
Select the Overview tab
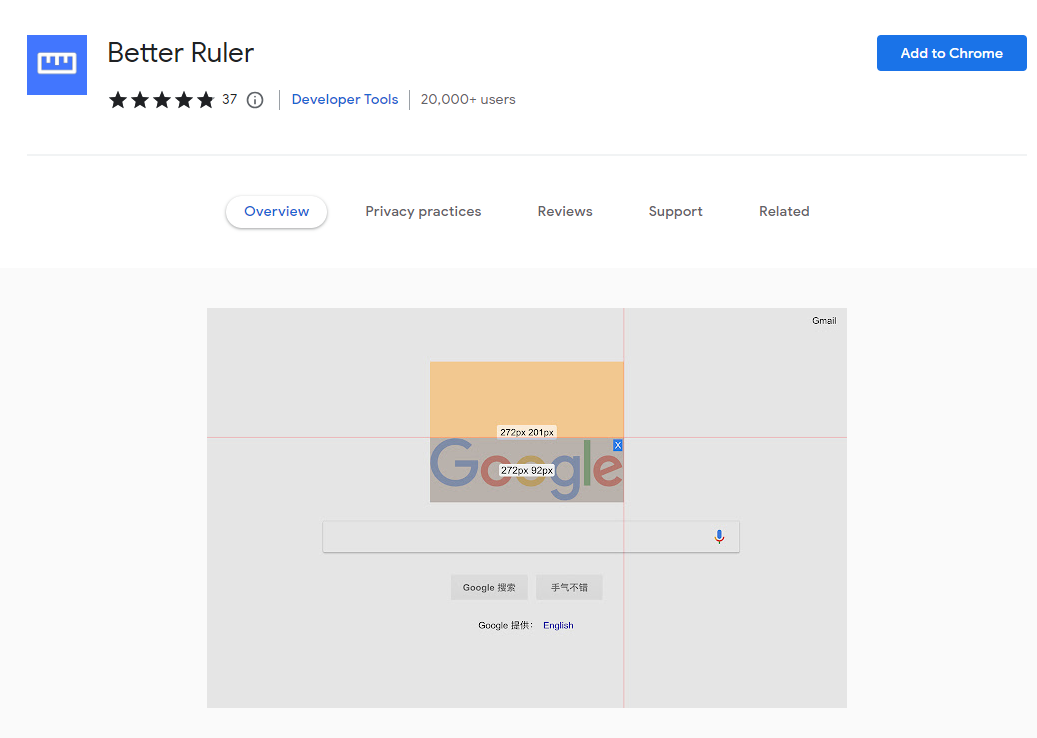(x=276, y=212)
